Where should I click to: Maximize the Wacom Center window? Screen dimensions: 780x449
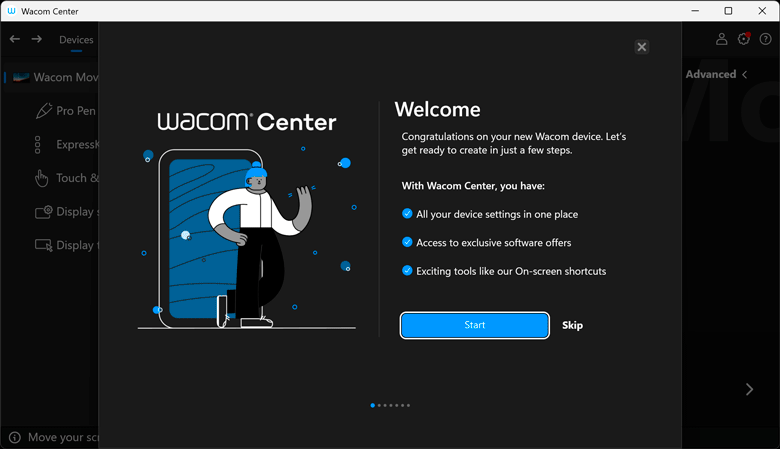tap(728, 11)
